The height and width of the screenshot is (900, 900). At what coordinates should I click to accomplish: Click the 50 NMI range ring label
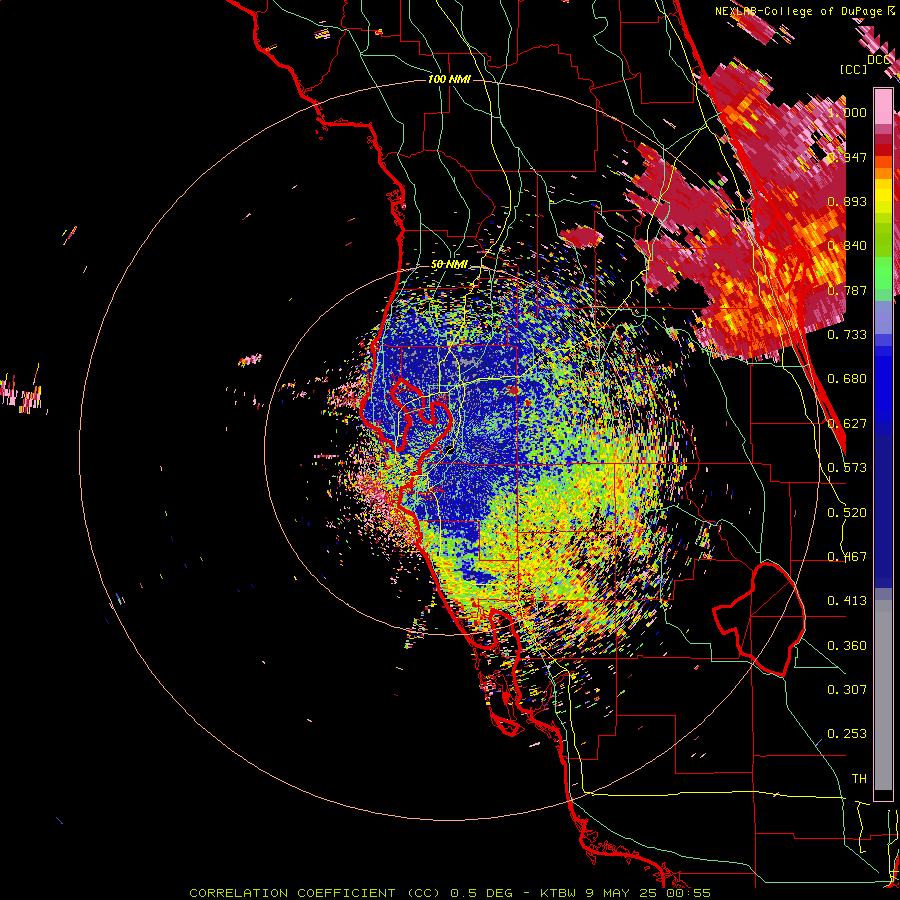point(449,265)
